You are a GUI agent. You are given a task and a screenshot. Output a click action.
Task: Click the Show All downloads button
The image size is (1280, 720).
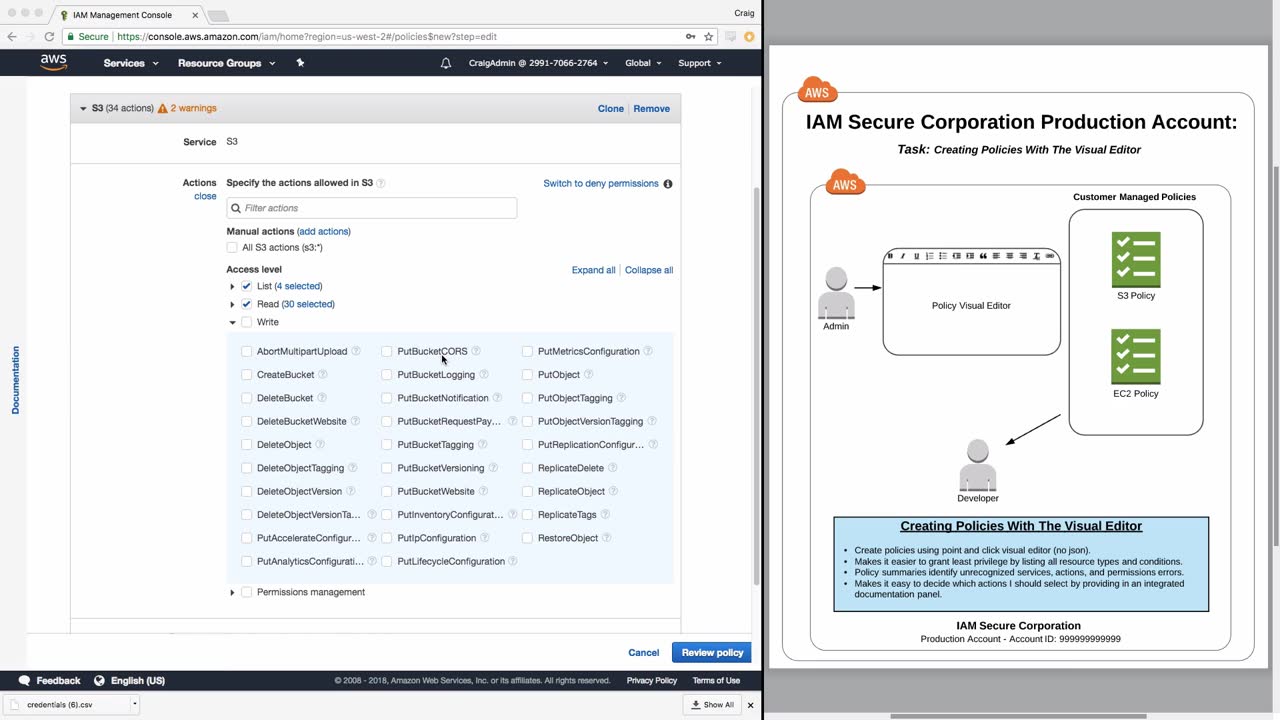tap(713, 704)
